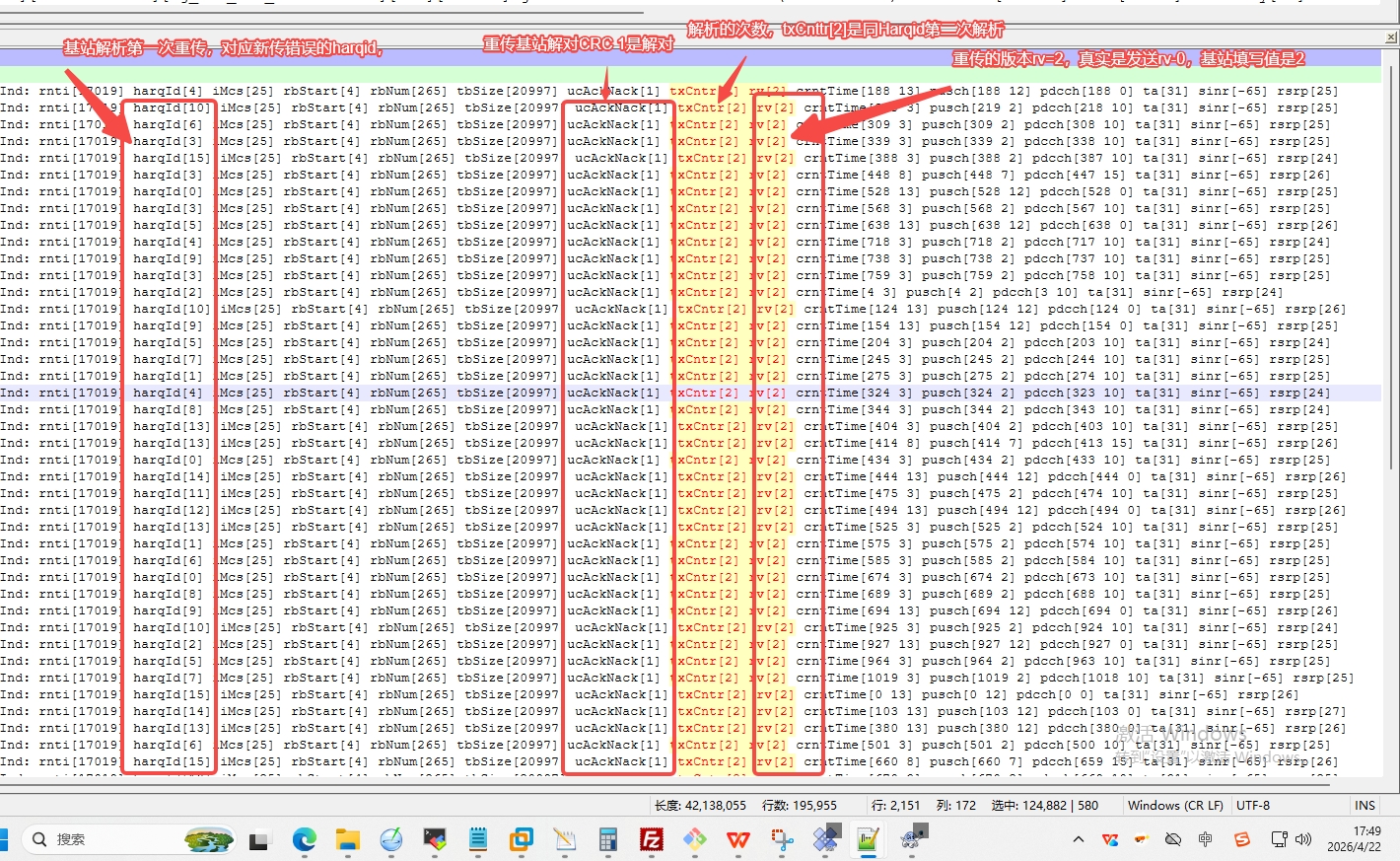The width and height of the screenshot is (1400, 861).
Task: Open the volume control in system tray
Action: 1303,839
